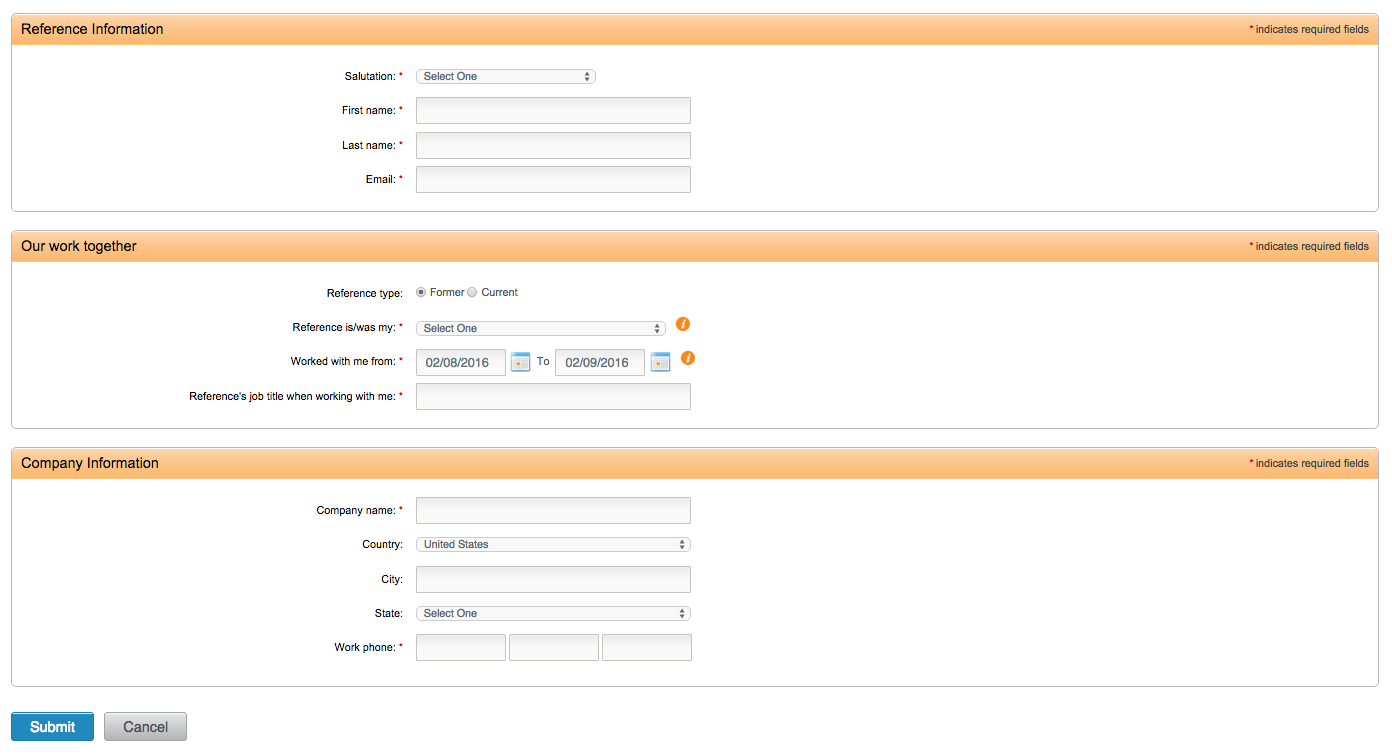This screenshot has height=754, width=1392.
Task: Open the calendar picker for start date
Action: point(520,362)
